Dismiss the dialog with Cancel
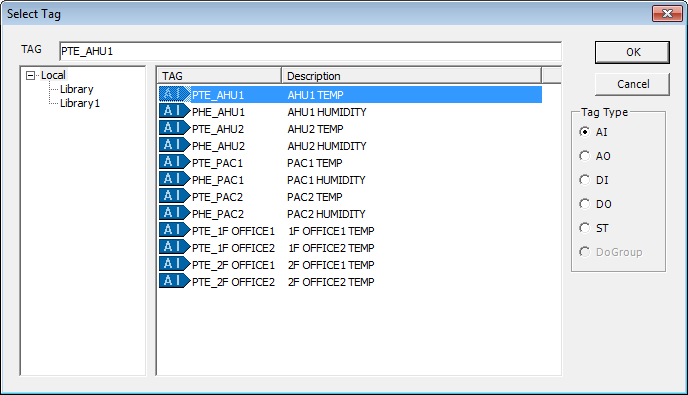Screen dimensions: 688x395 tap(632, 84)
